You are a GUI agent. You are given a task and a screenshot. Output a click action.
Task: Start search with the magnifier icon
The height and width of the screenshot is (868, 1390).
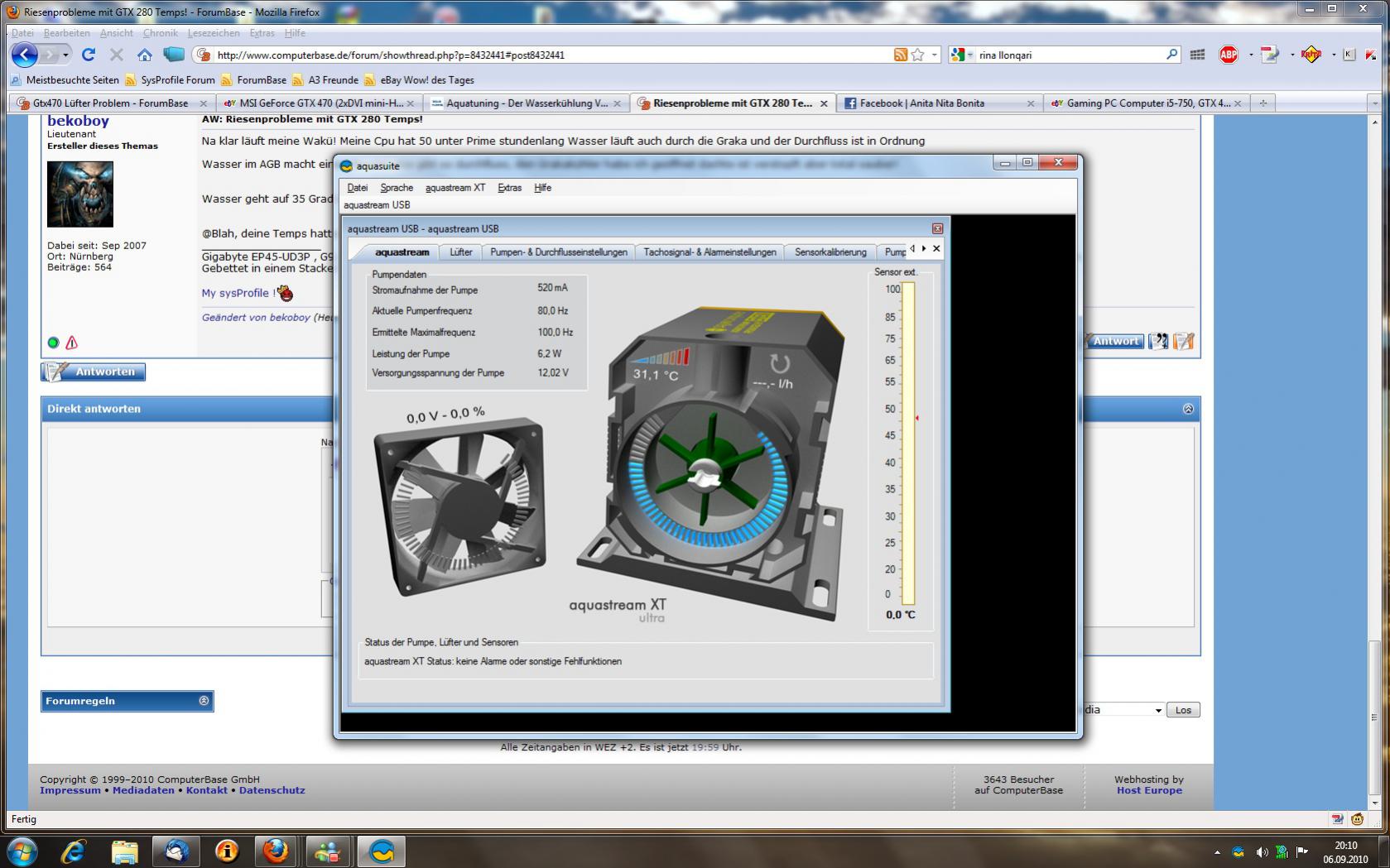[x=1172, y=55]
